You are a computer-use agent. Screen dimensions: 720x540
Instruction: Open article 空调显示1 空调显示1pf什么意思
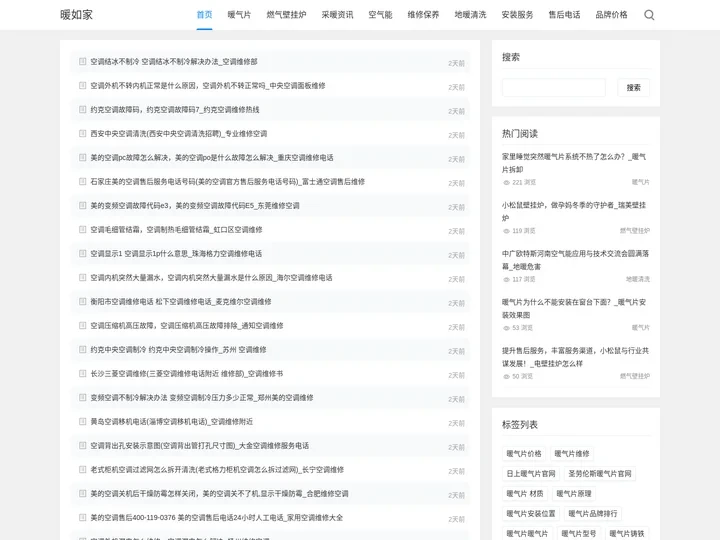coord(176,253)
